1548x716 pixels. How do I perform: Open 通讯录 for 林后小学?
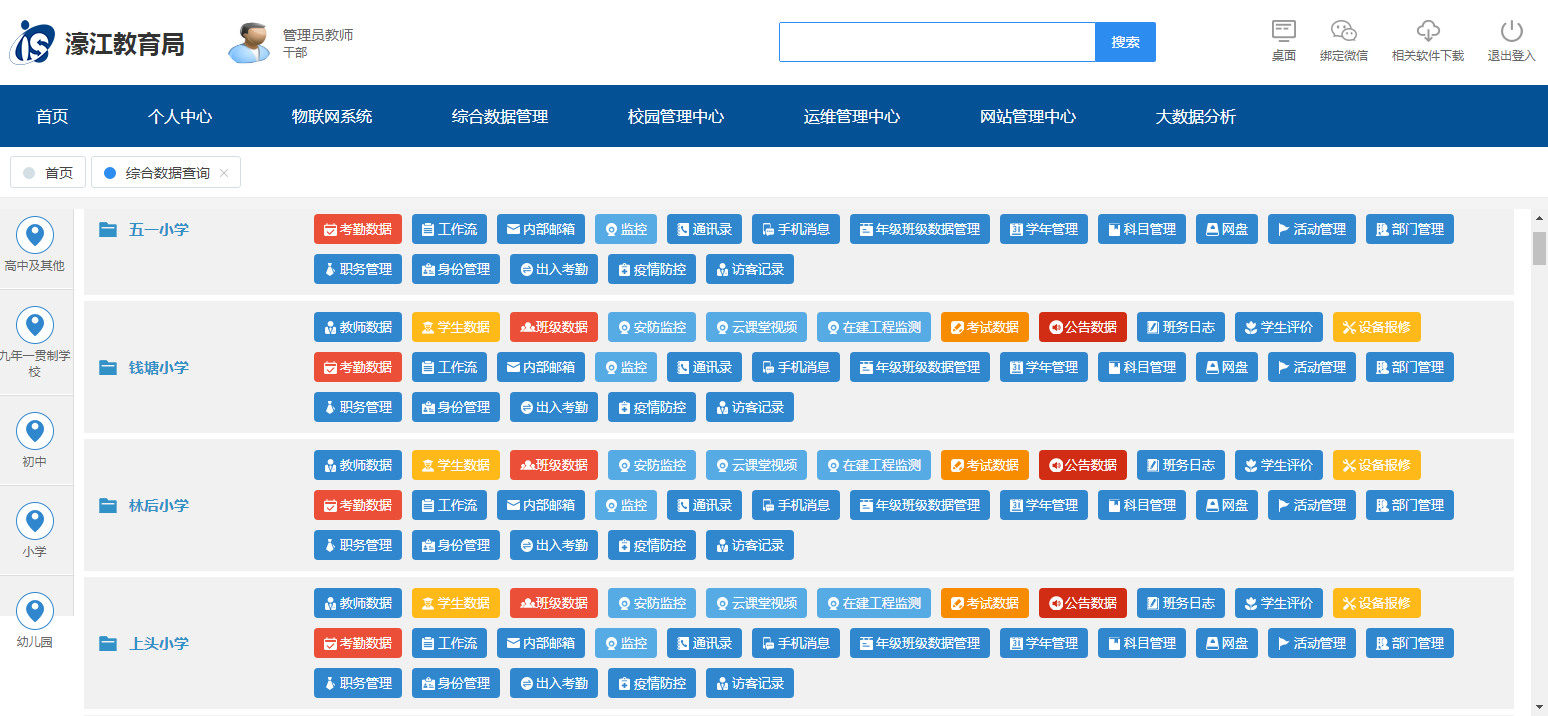pyautogui.click(x=704, y=505)
